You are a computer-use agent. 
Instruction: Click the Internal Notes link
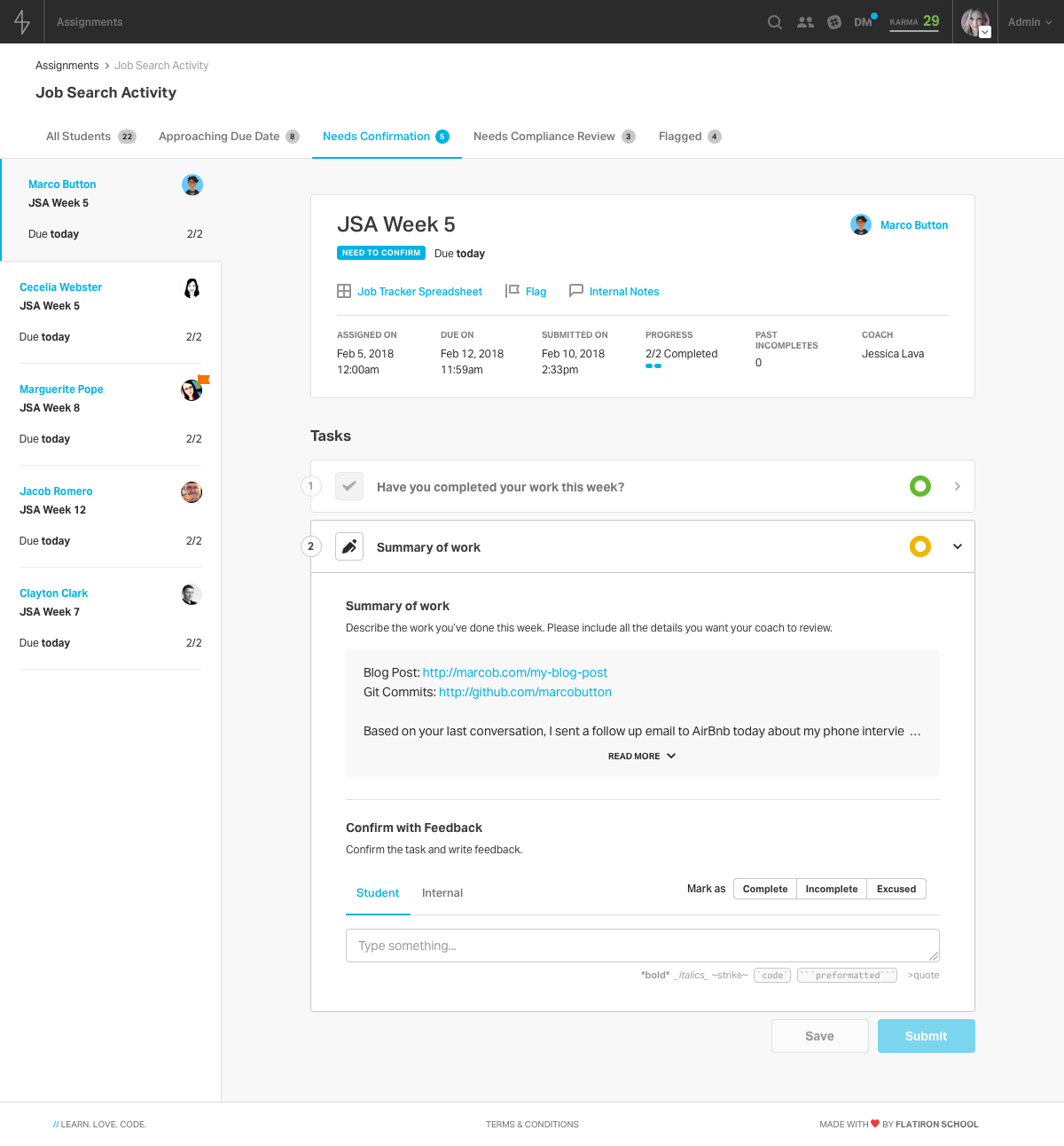click(x=624, y=292)
